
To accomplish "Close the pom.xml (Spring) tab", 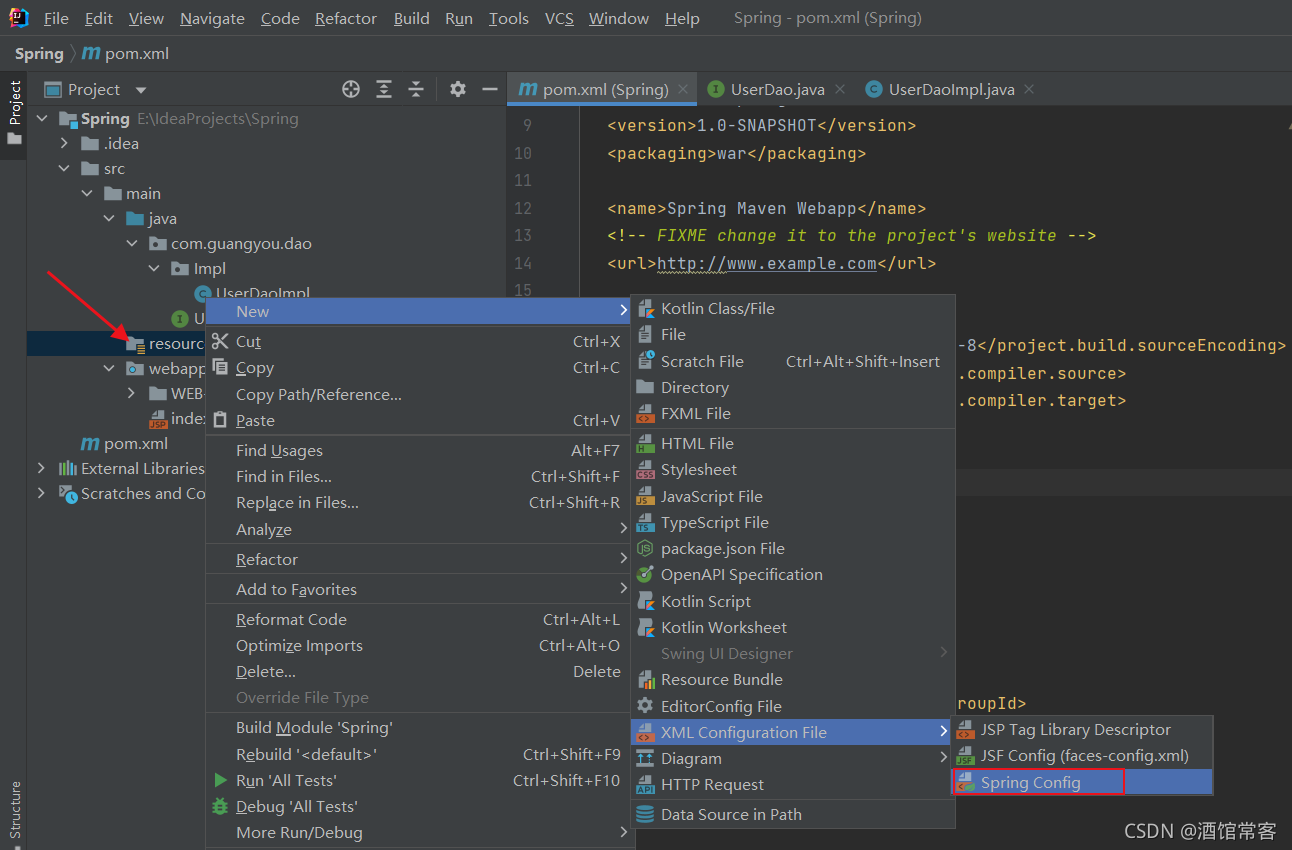I will (684, 89).
